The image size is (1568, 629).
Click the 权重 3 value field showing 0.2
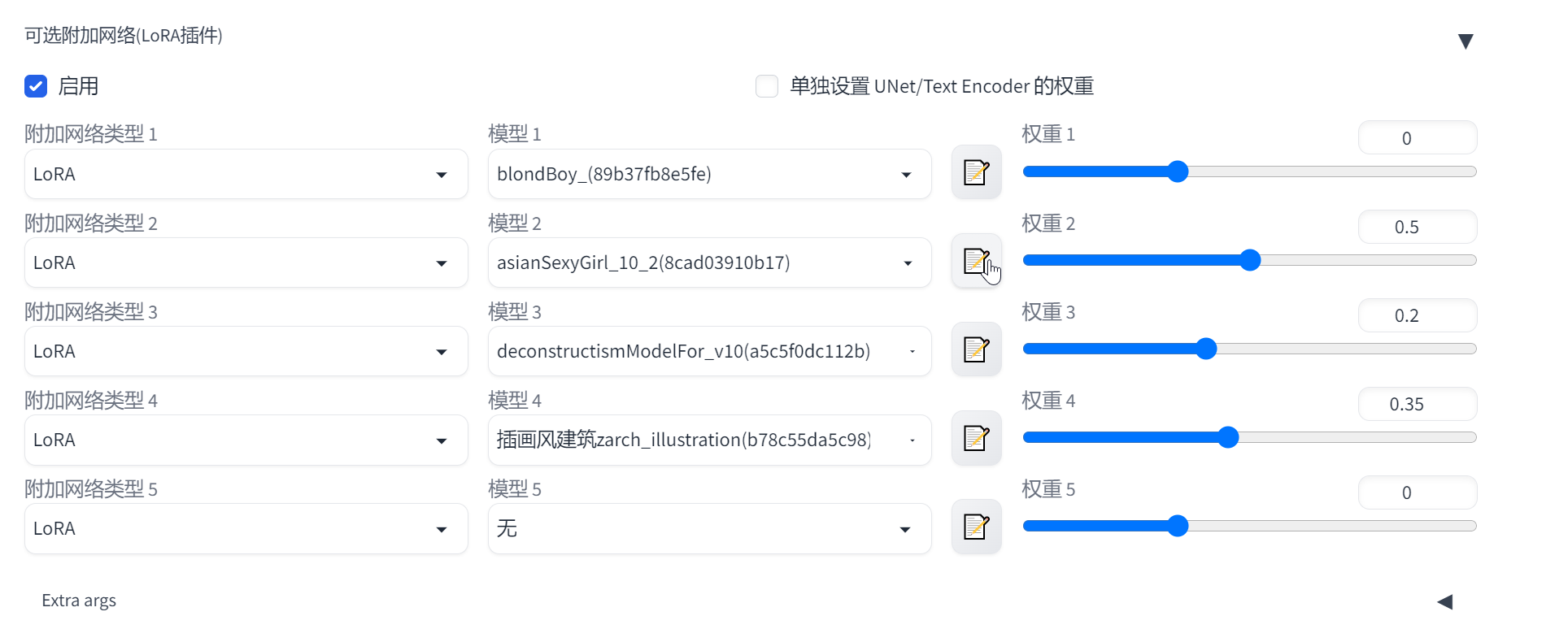tap(1417, 315)
